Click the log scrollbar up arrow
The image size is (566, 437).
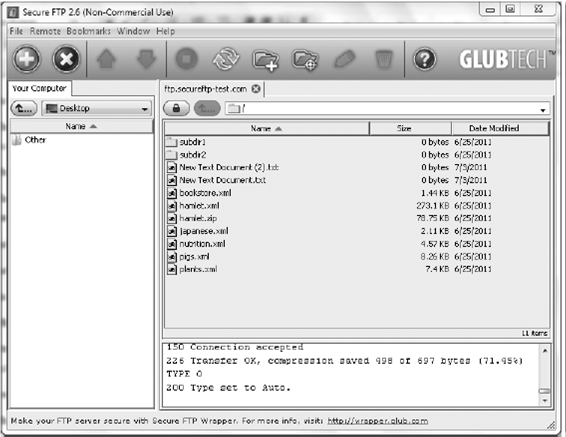pyautogui.click(x=545, y=350)
